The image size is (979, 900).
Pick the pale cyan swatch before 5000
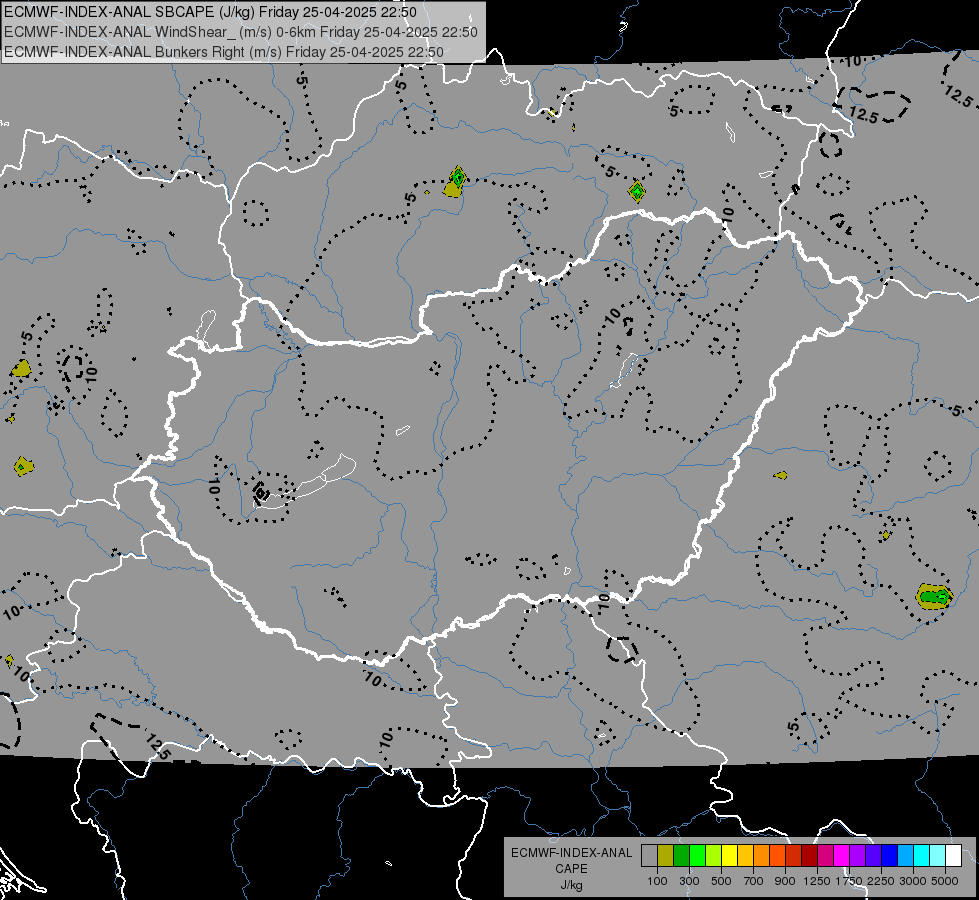click(938, 856)
